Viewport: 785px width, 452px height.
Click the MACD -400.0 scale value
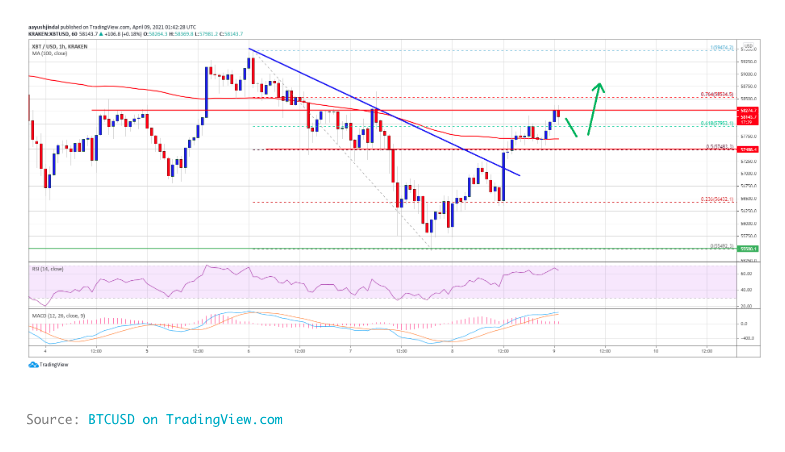747,339
